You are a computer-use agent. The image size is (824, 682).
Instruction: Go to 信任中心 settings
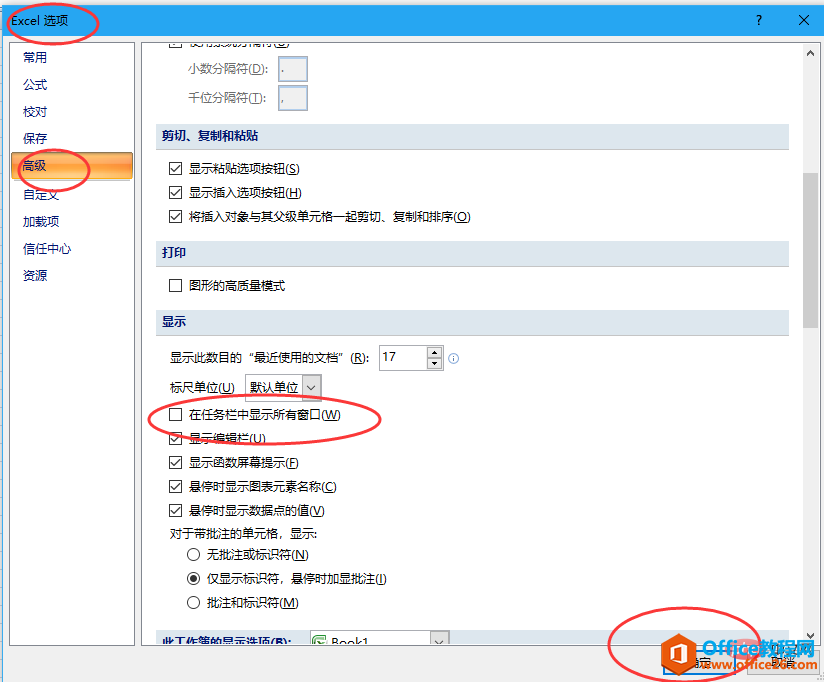click(47, 249)
